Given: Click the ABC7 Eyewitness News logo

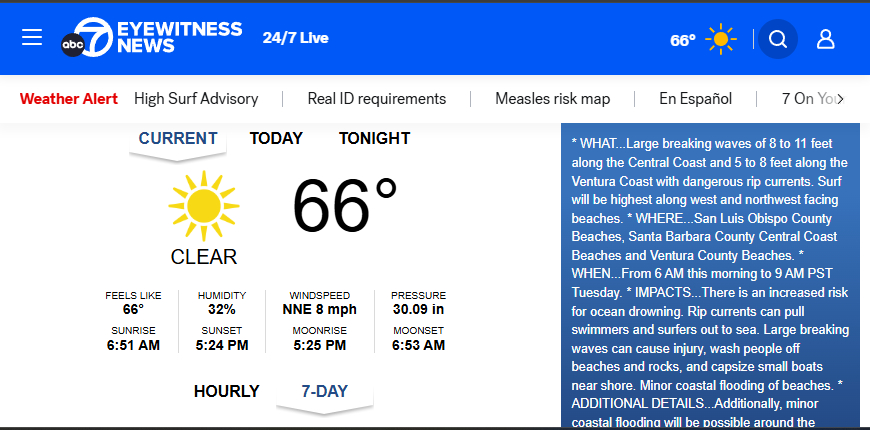Looking at the screenshot, I should (x=151, y=38).
